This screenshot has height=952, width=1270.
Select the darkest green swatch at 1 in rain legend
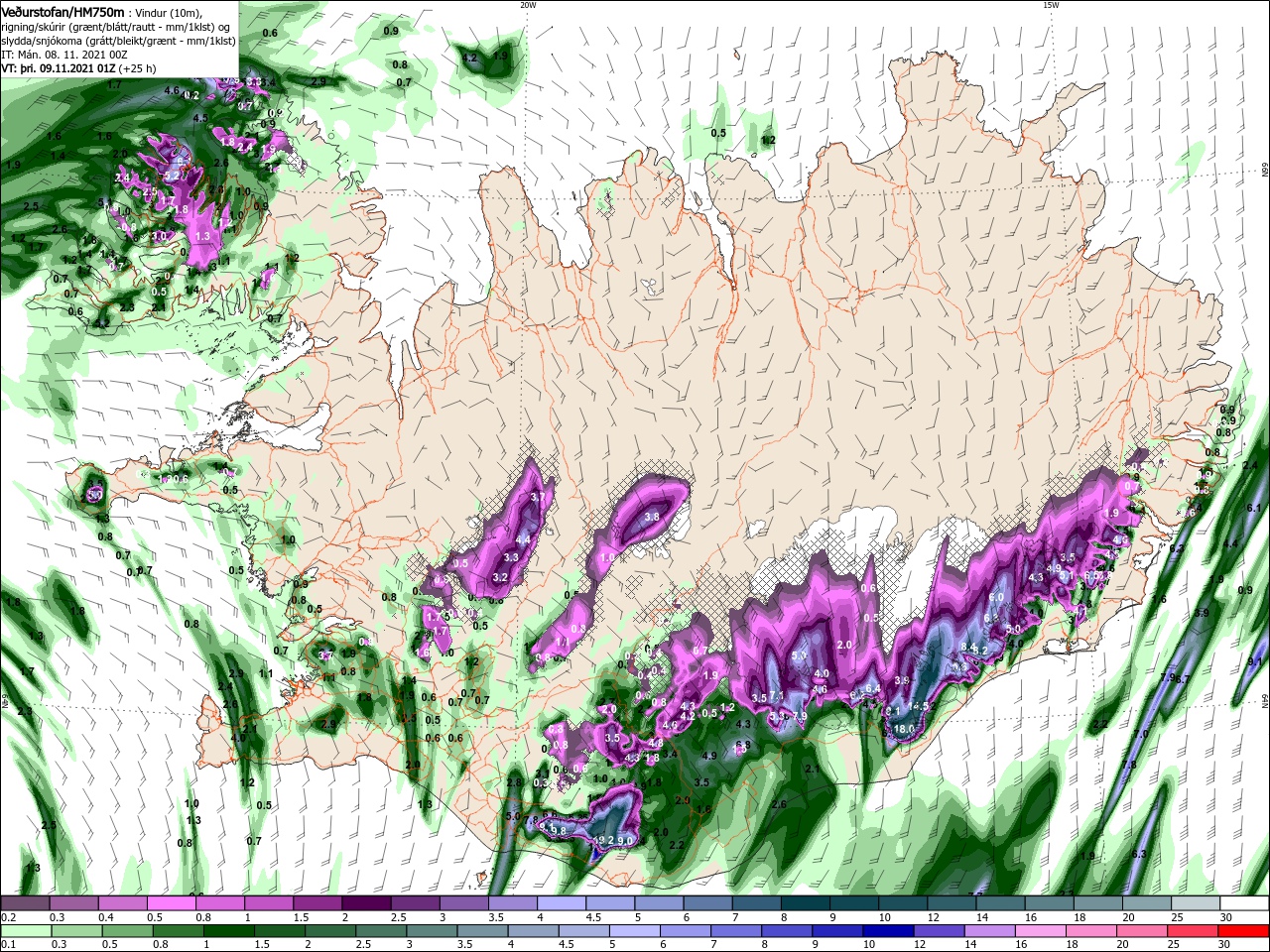pyautogui.click(x=228, y=931)
